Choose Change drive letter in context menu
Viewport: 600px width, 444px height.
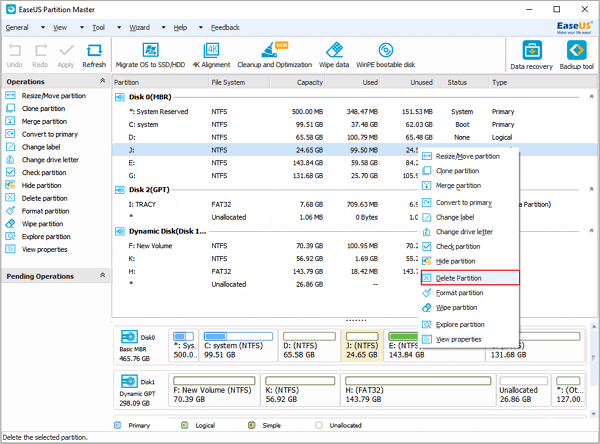point(470,232)
